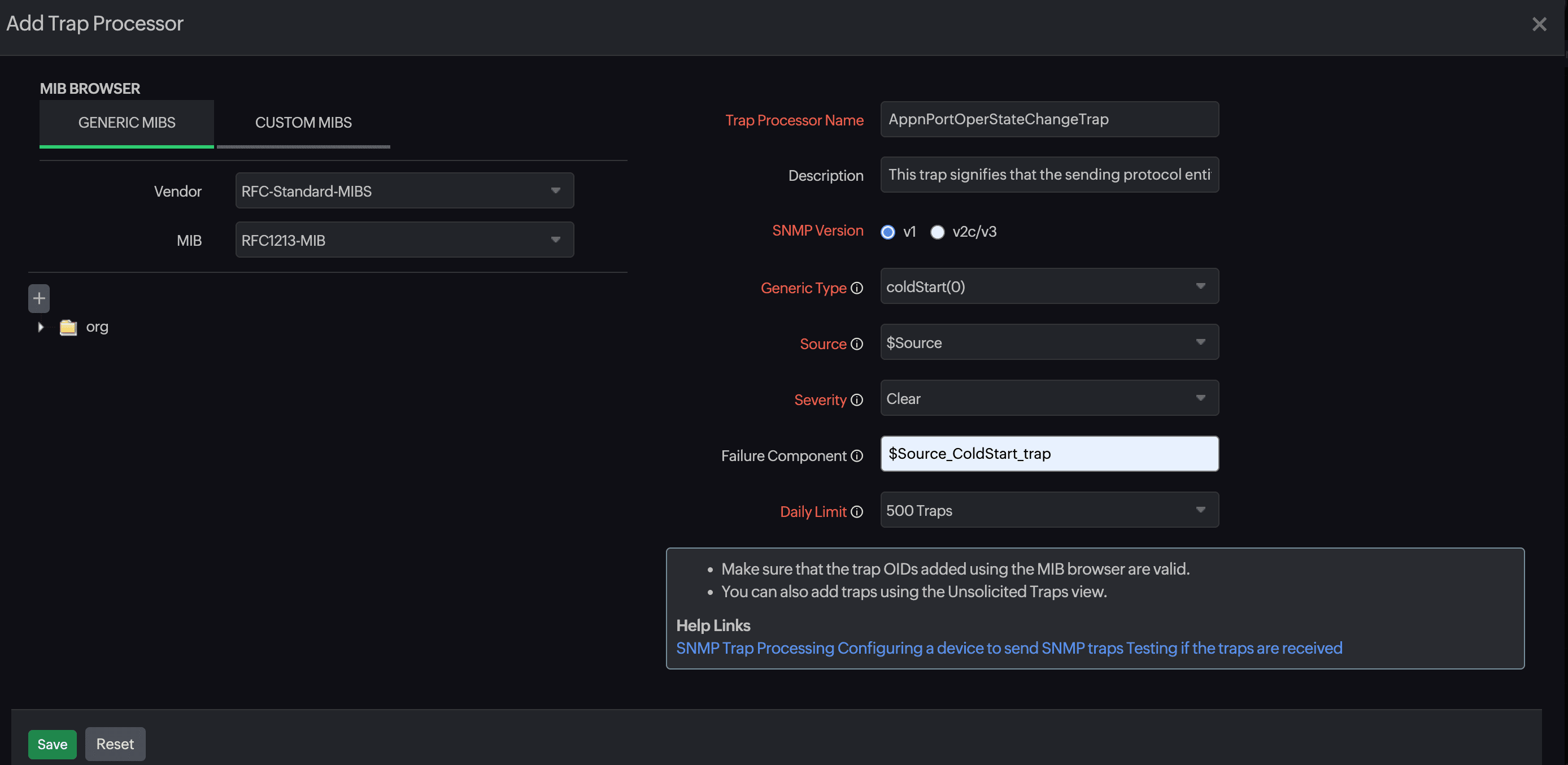
Task: Click the Trap Processor Name field
Action: click(1049, 119)
